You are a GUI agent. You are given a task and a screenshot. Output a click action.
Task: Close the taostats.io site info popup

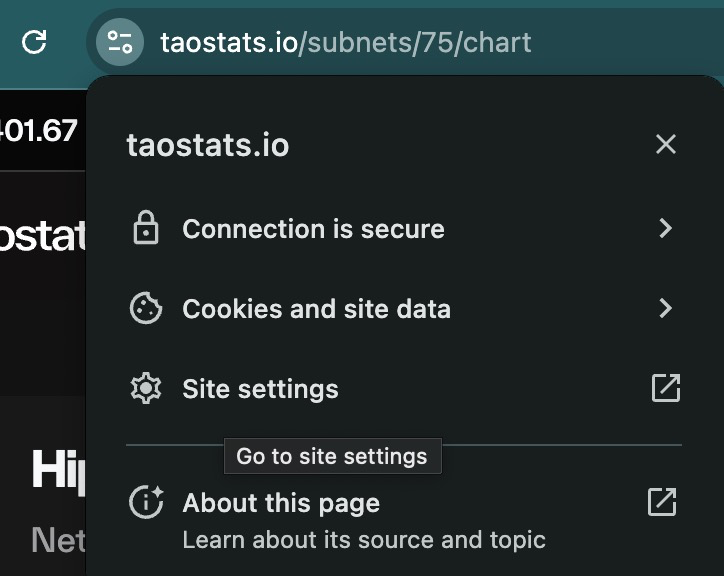[666, 144]
